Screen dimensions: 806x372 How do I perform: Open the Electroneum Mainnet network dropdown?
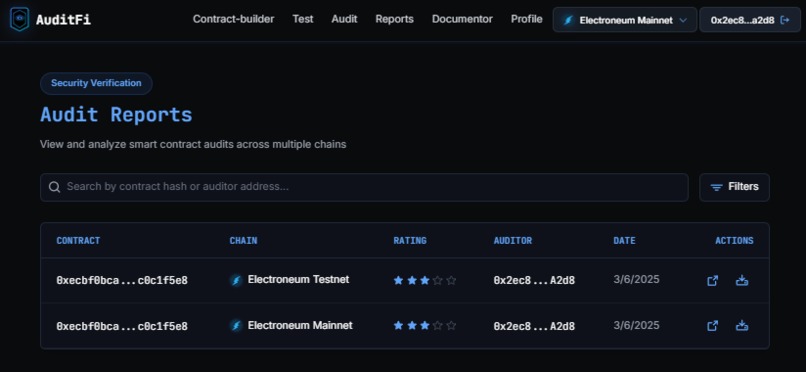(x=625, y=20)
